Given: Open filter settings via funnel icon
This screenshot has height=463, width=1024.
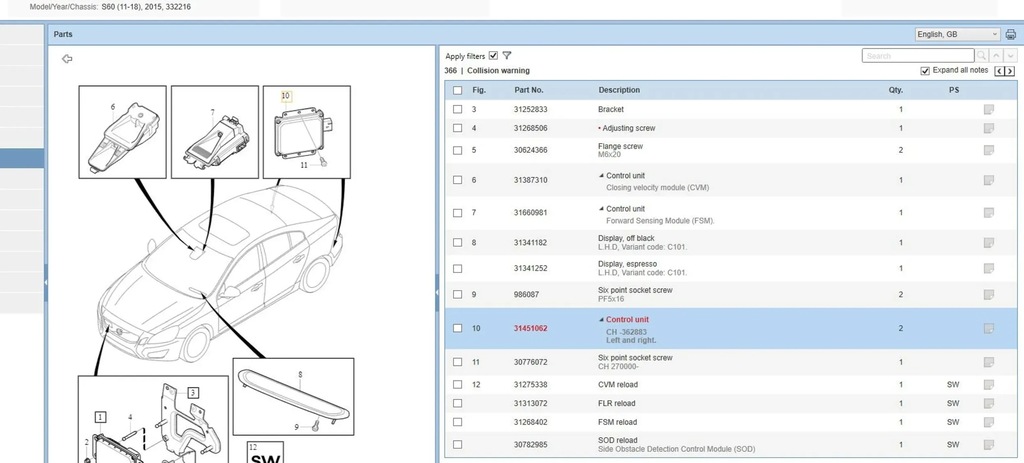Looking at the screenshot, I should pos(507,56).
